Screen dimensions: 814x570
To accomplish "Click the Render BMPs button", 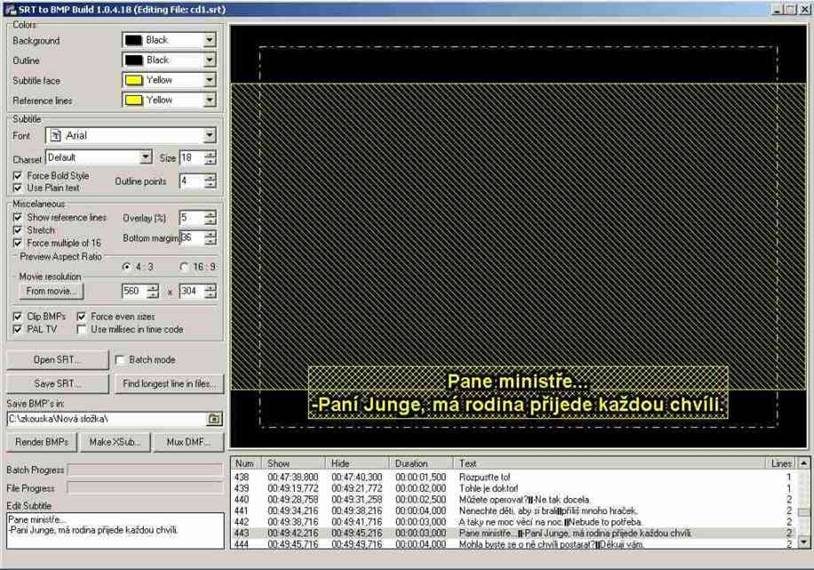I will (42, 442).
